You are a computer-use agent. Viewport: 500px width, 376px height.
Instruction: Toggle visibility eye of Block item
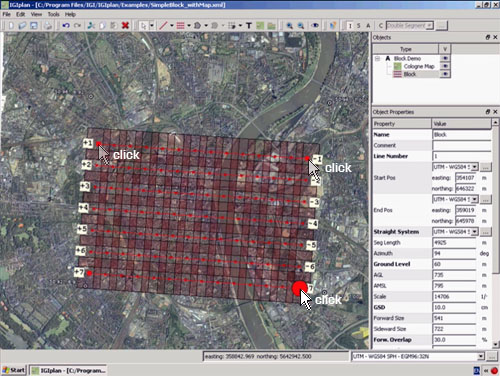(x=445, y=74)
